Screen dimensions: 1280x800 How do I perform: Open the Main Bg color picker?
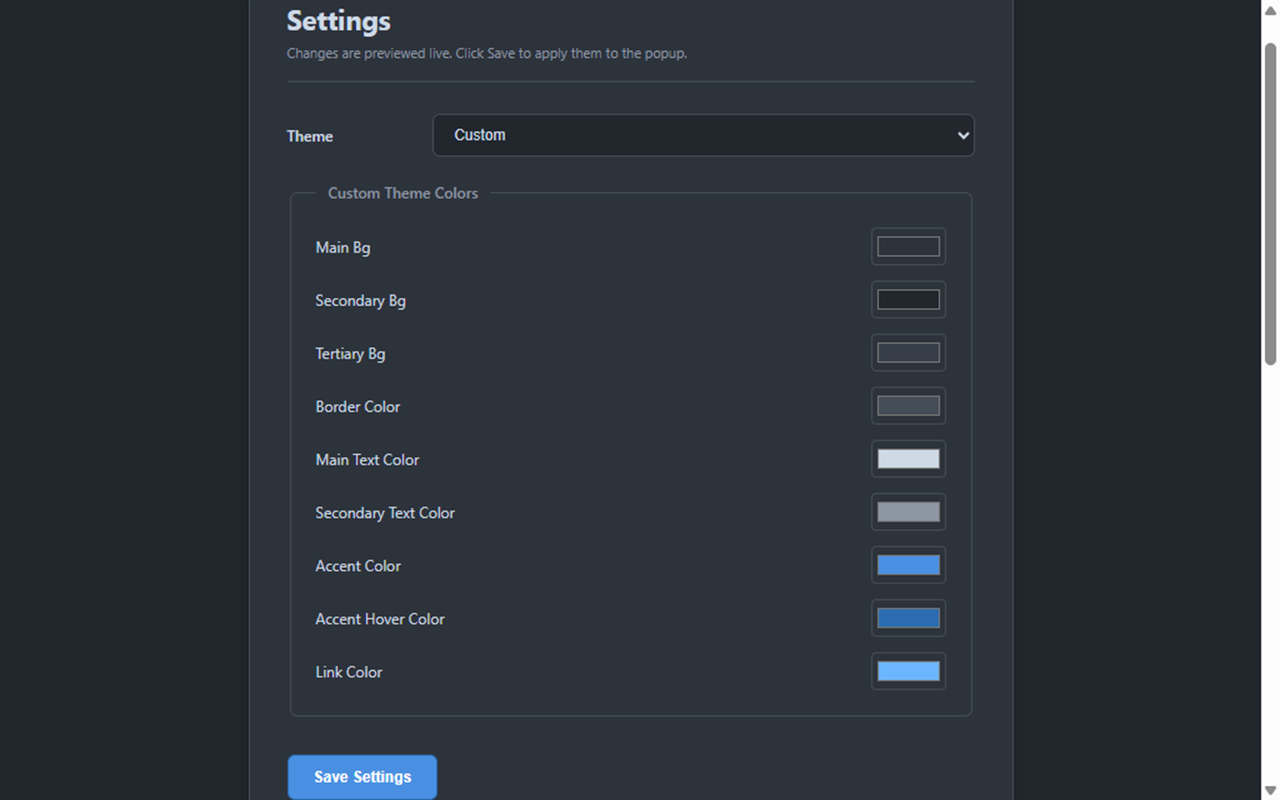click(x=908, y=246)
